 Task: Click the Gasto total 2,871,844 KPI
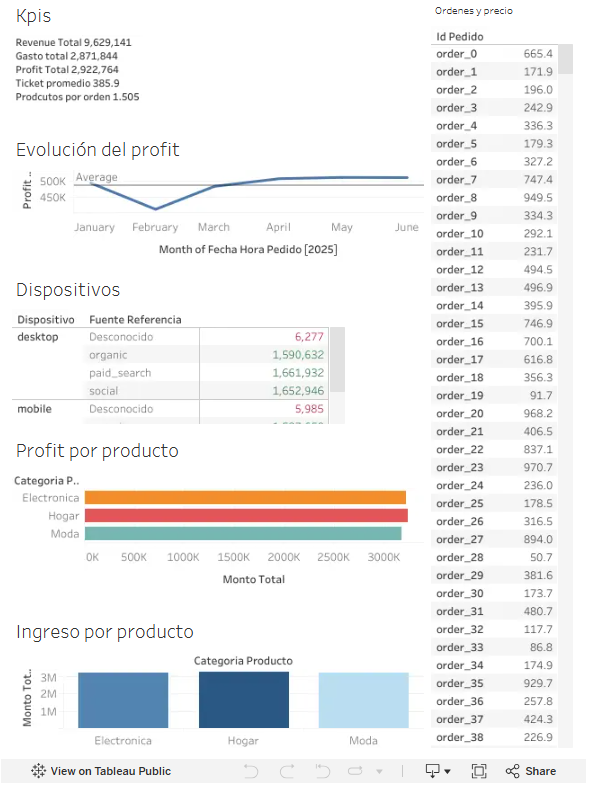tap(66, 56)
